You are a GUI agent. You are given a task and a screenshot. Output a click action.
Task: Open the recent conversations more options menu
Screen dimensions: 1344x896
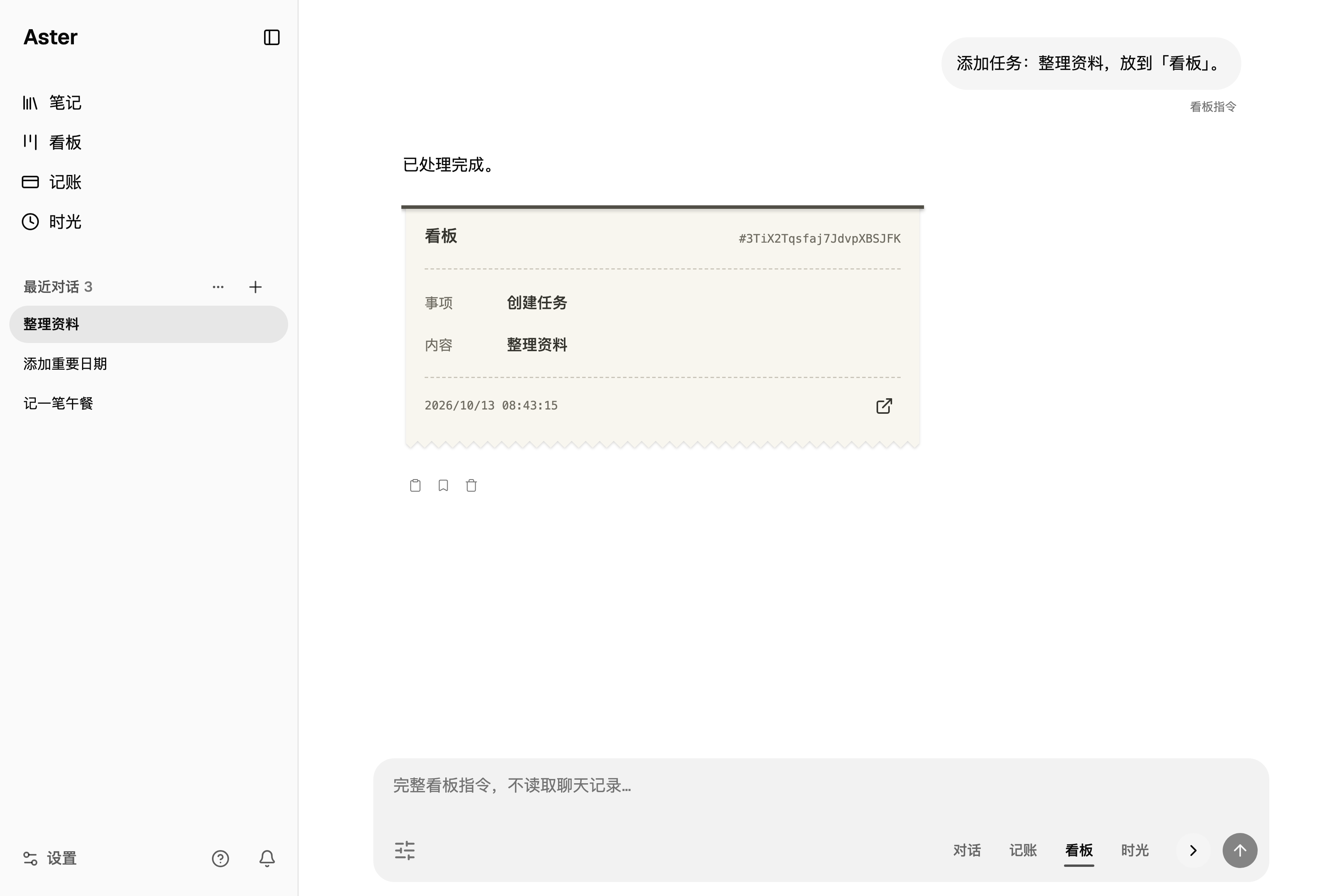coord(218,287)
